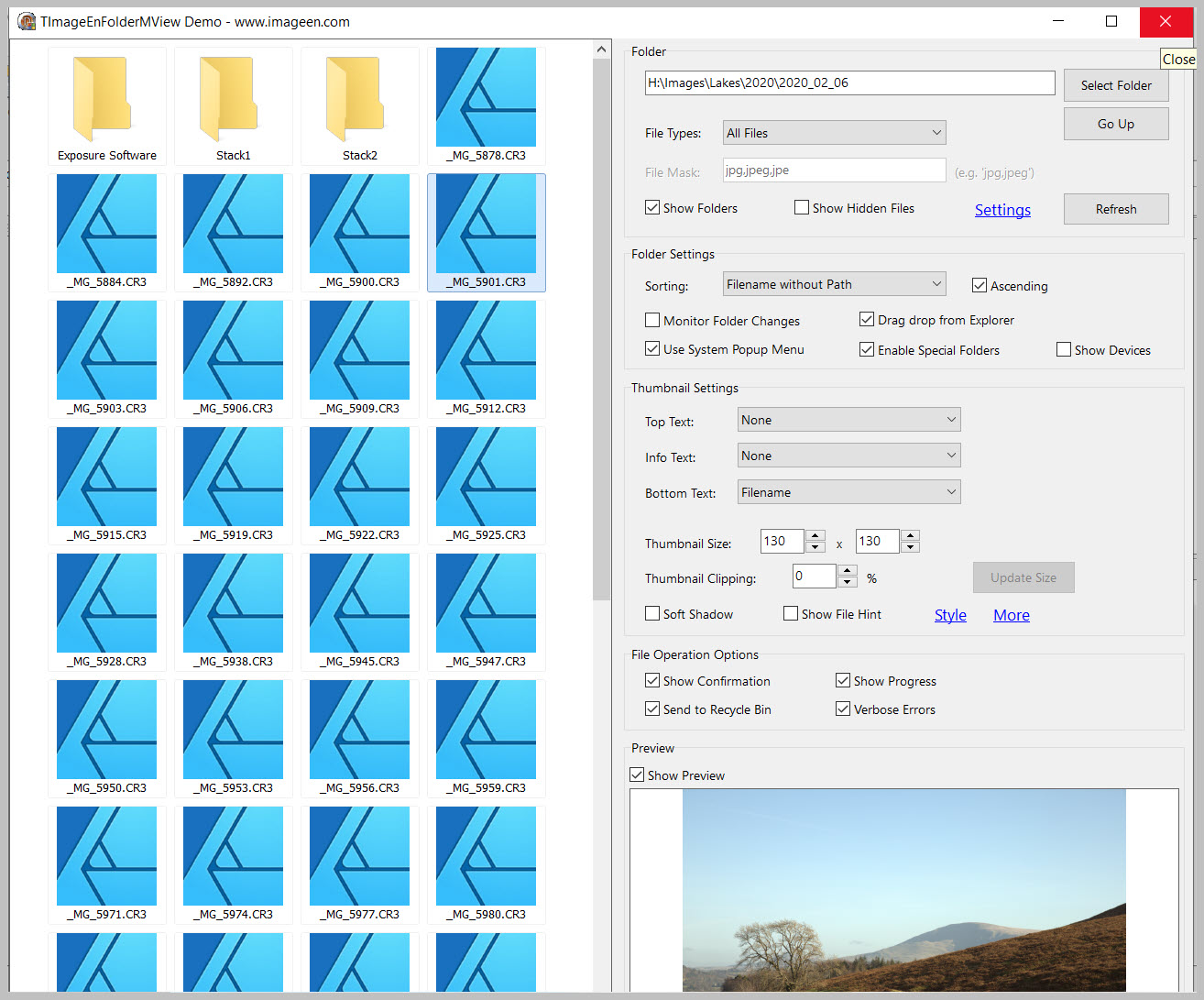
Task: Select the _MG_5959.CR3 file thumbnail
Action: point(487,739)
